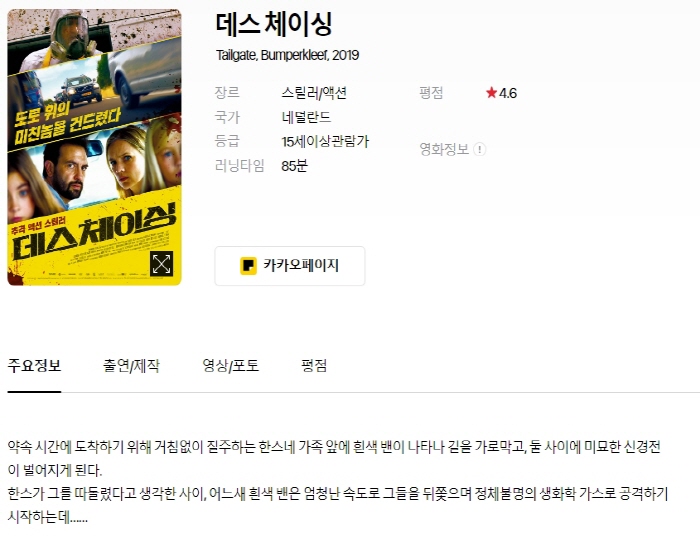Click the 스릴러/액션 genre text
The height and width of the screenshot is (536, 700).
coord(314,93)
